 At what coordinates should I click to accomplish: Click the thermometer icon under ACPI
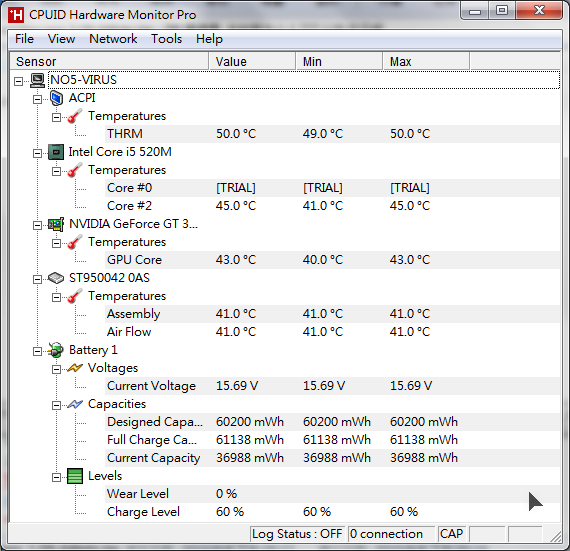[75, 116]
